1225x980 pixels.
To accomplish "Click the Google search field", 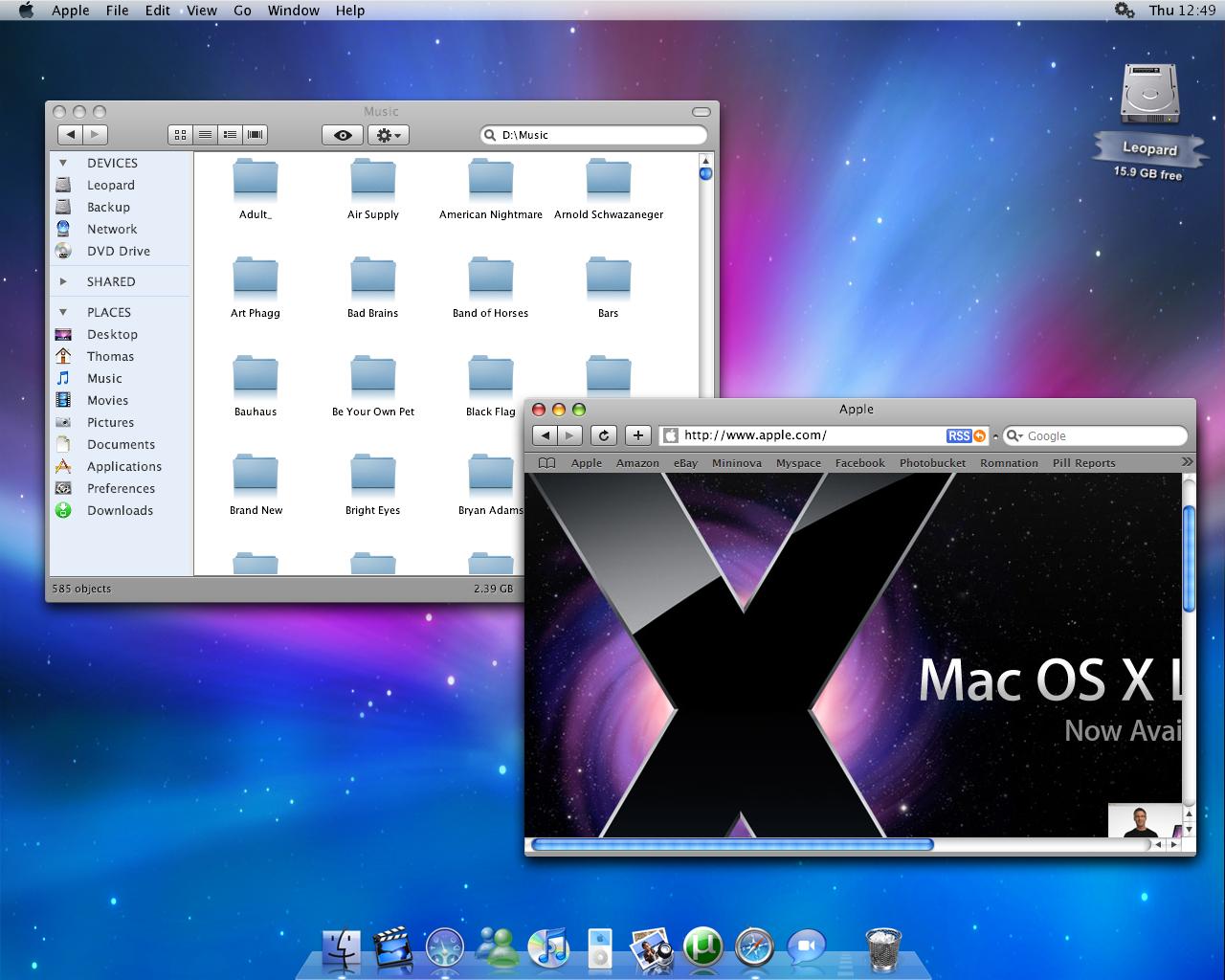I will tap(1095, 435).
